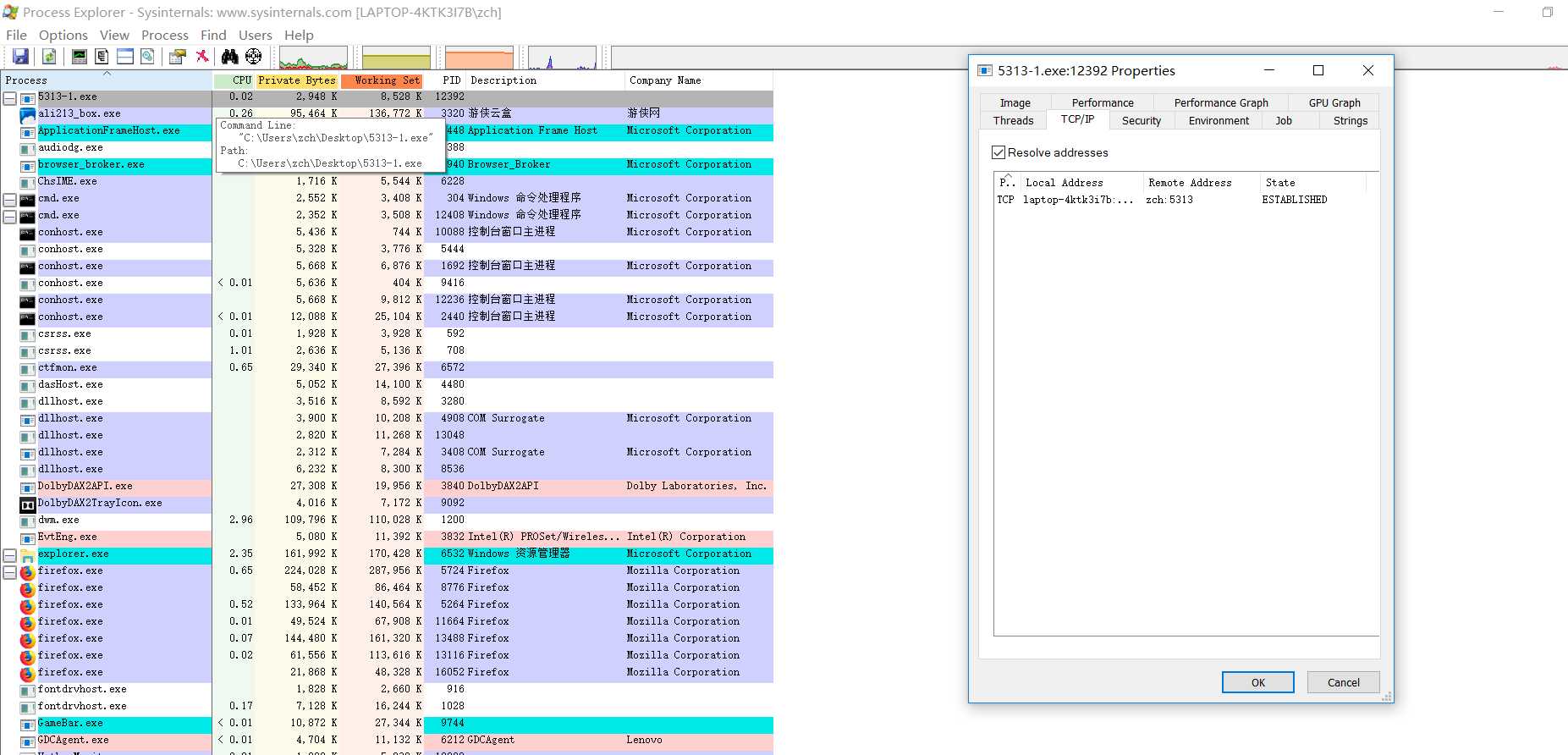Select the ESTABLISHED TCP connection row
This screenshot has height=755, width=1568.
click(x=1186, y=200)
